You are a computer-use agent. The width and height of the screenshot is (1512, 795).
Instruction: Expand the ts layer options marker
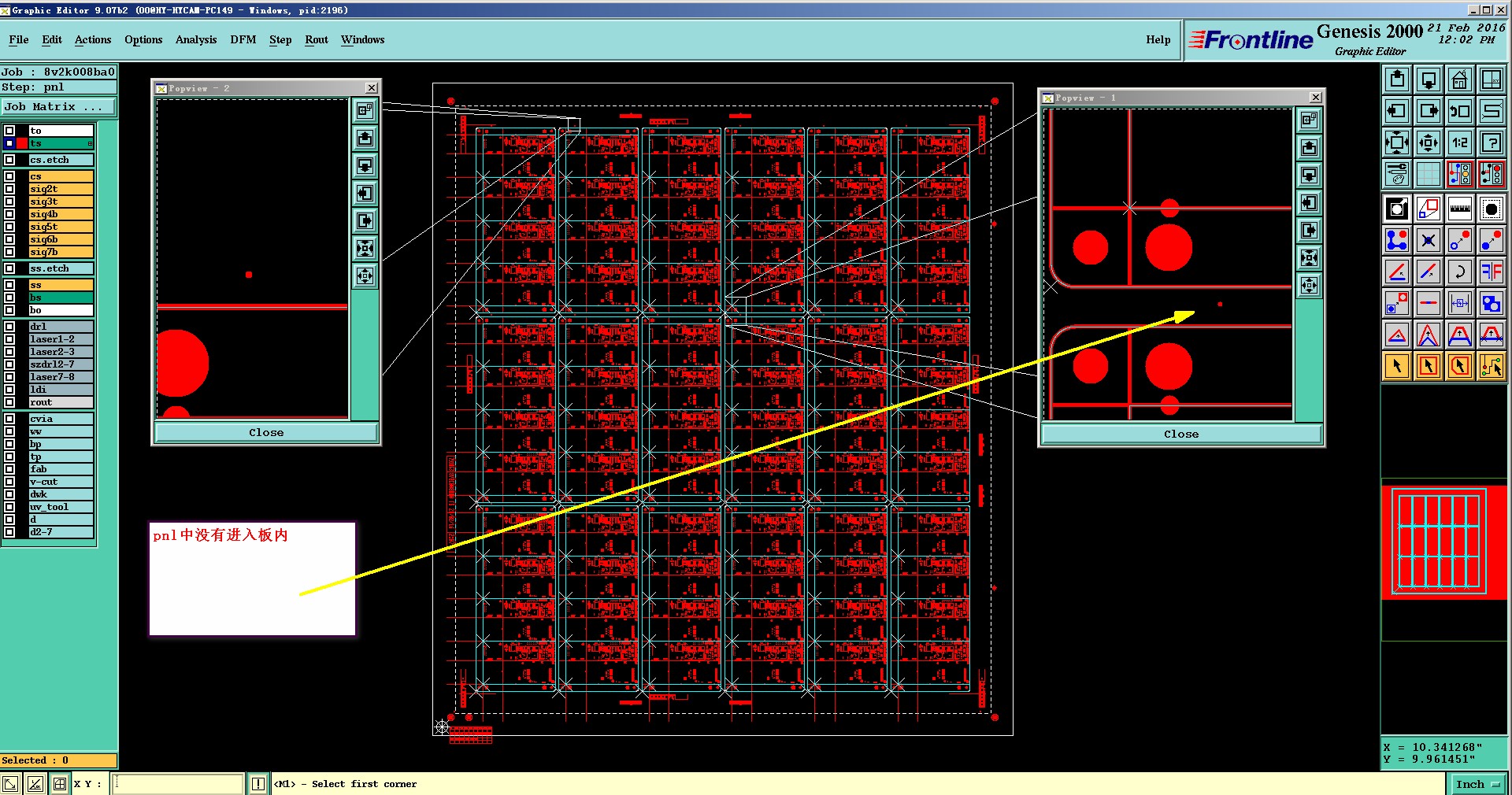click(91, 143)
